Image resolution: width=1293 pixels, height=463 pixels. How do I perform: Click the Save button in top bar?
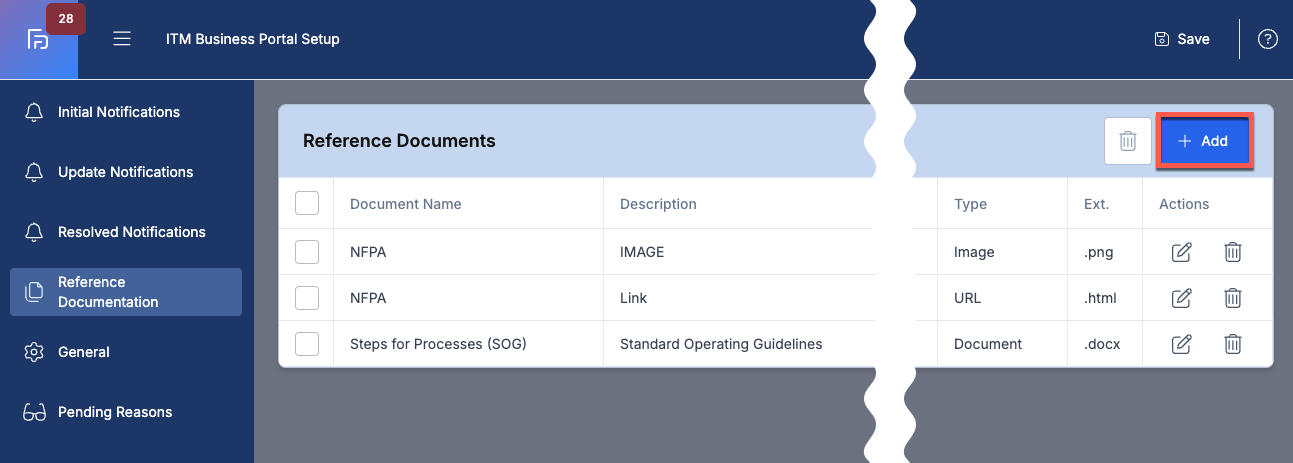1182,39
